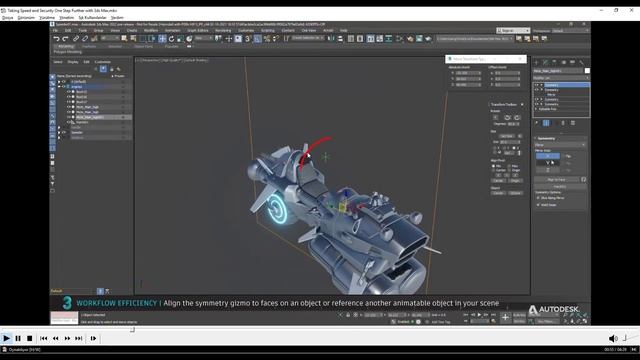The height and width of the screenshot is (360, 640).
Task: Toggle visibility eye of 0 (default) layer
Action: click(64, 82)
